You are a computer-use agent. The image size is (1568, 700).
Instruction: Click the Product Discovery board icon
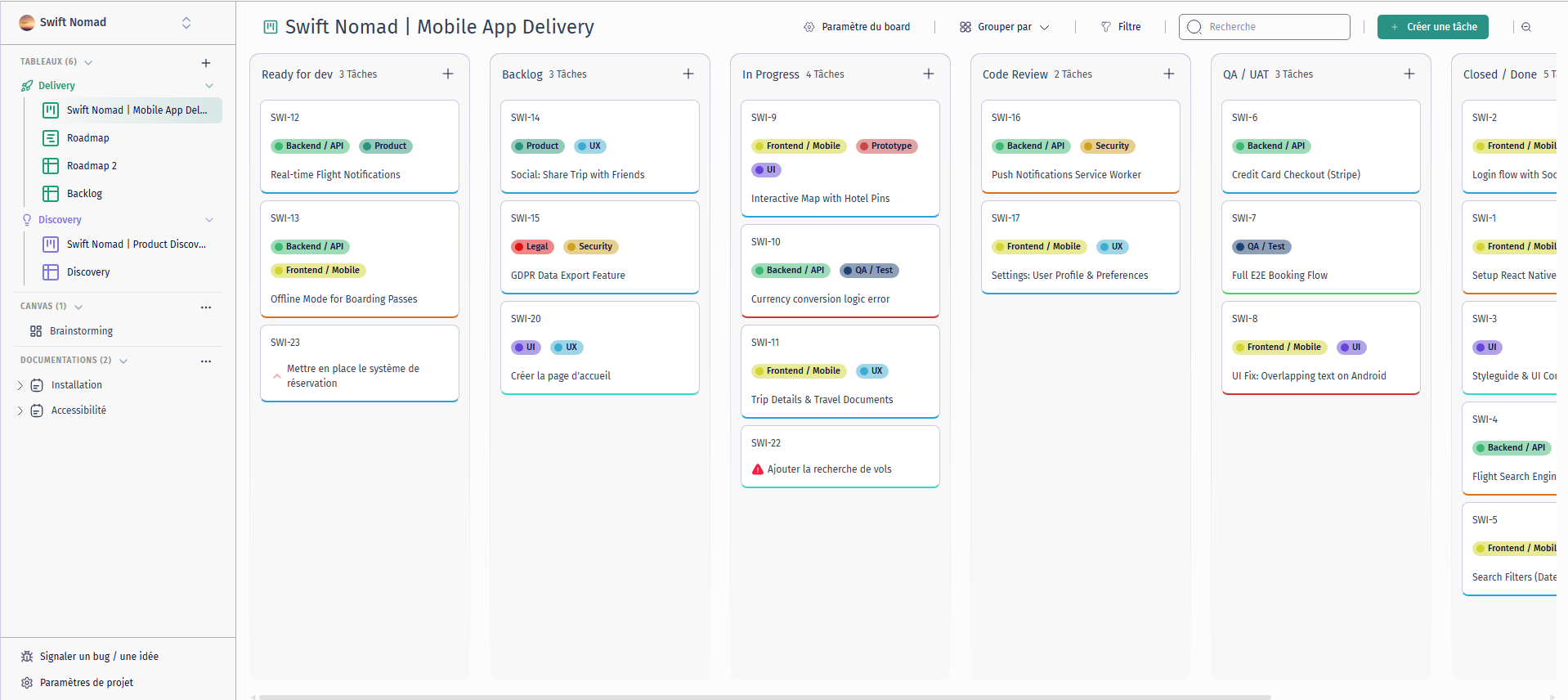(x=51, y=245)
